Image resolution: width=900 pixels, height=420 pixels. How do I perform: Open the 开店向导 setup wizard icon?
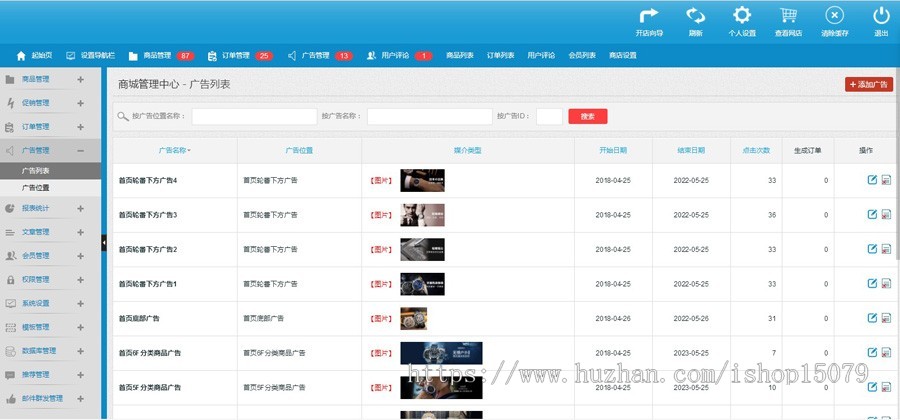(649, 15)
